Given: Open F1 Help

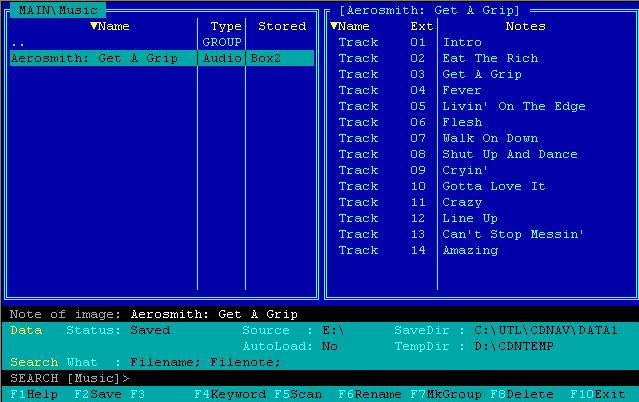Looking at the screenshot, I should pos(34,394).
